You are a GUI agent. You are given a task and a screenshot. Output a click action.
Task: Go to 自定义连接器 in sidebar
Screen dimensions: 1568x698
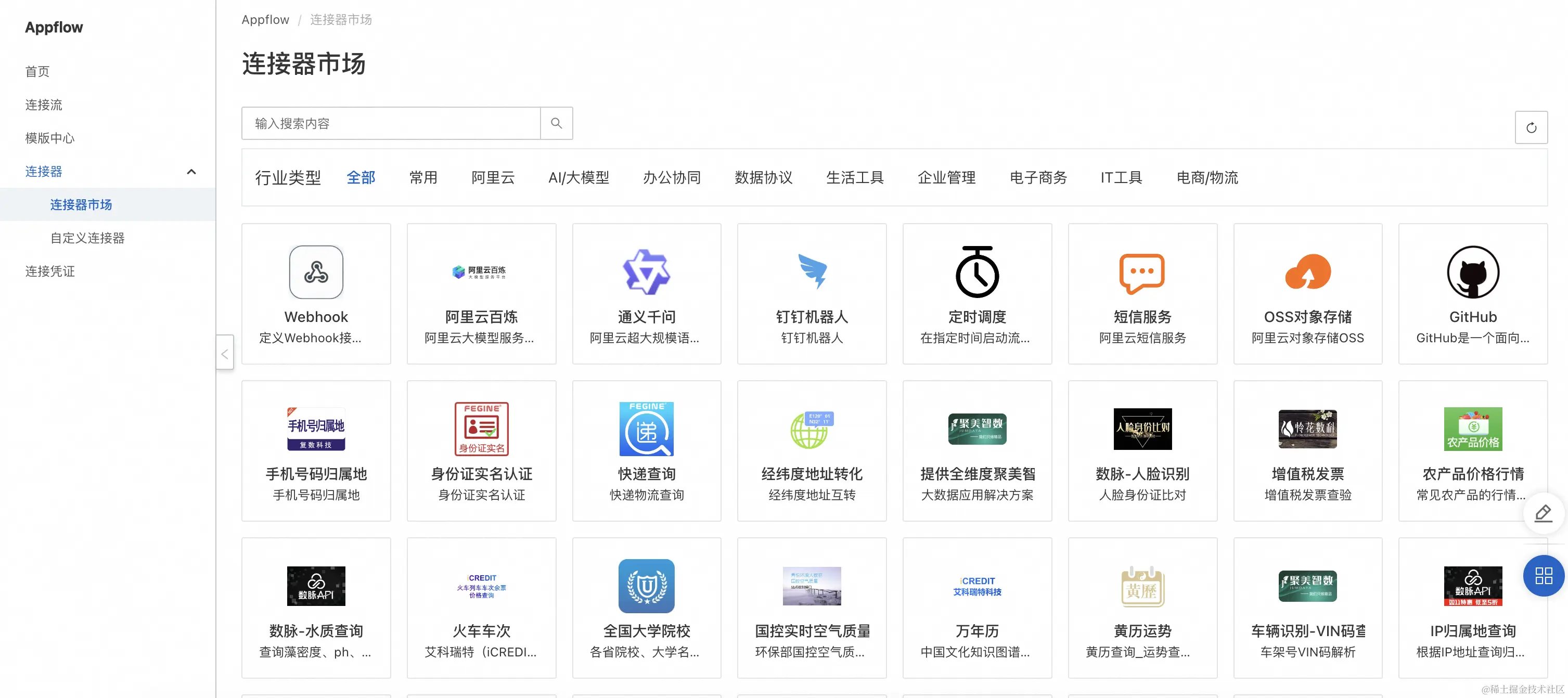pyautogui.click(x=87, y=238)
